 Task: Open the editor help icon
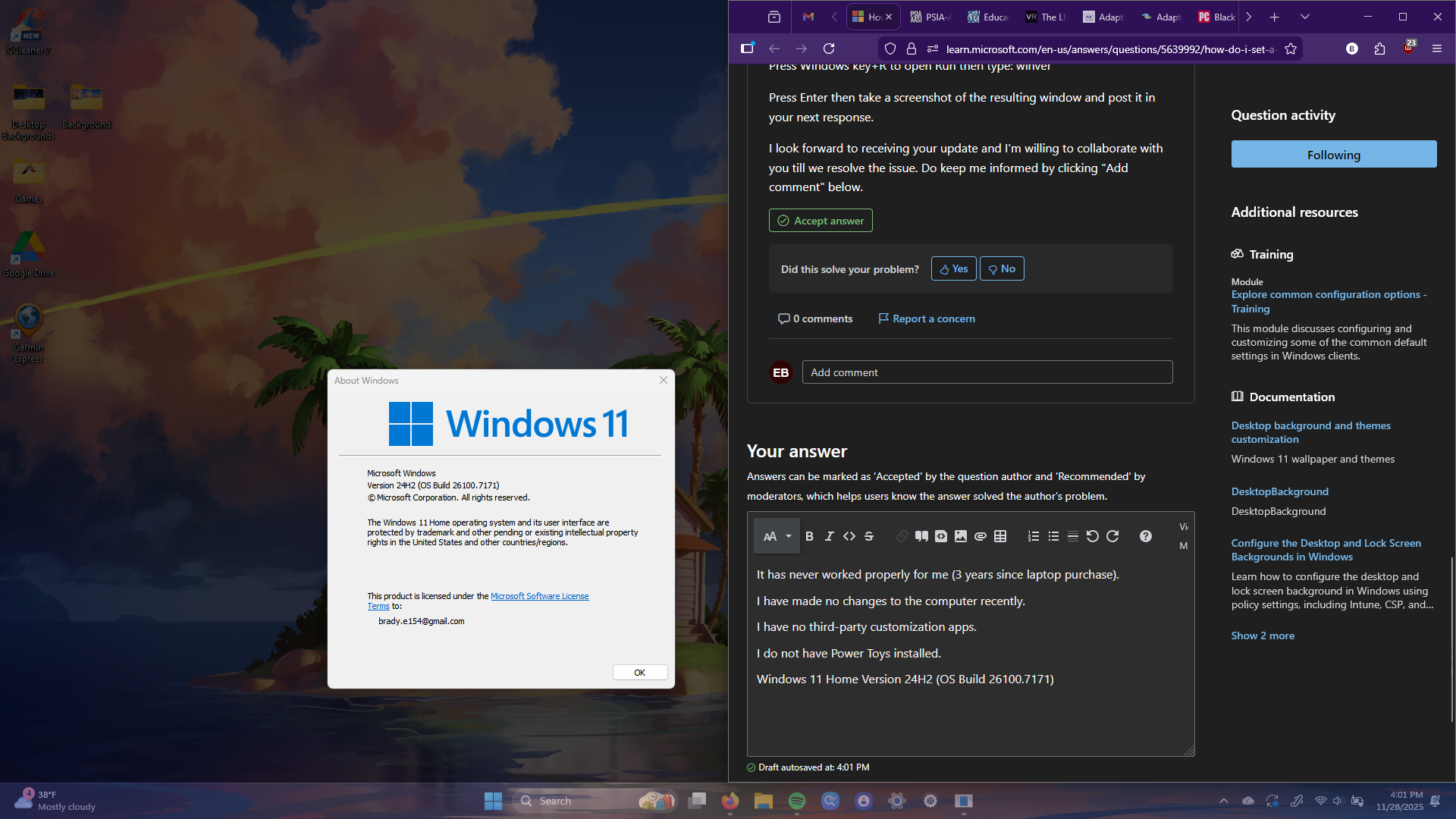coord(1145,536)
